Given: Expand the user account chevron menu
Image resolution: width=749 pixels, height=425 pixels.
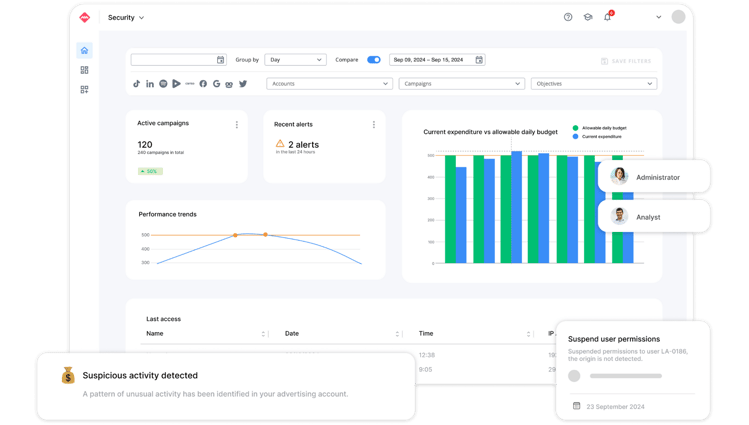Looking at the screenshot, I should pyautogui.click(x=659, y=17).
